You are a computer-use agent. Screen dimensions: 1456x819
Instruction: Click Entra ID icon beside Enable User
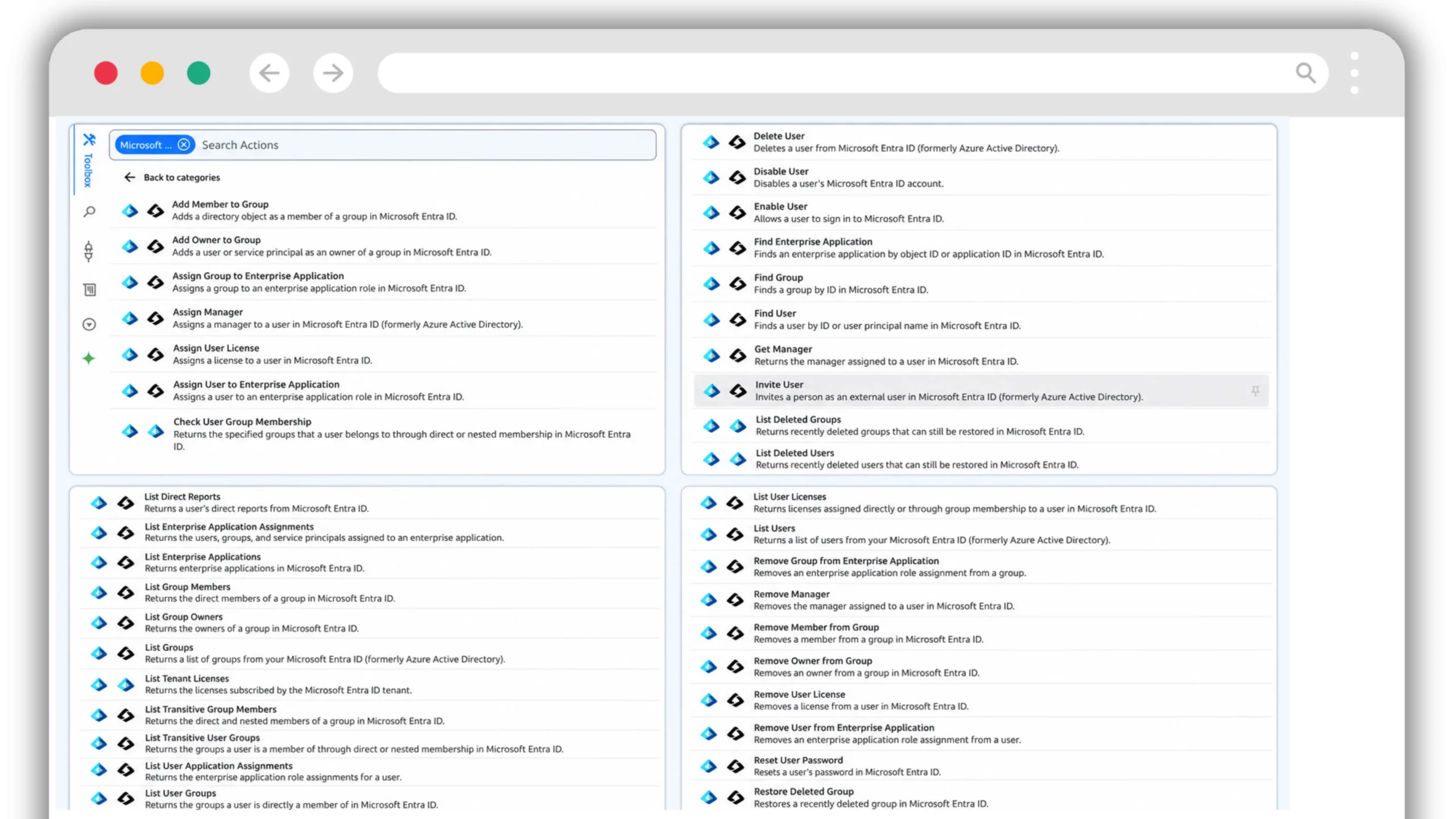(x=711, y=213)
